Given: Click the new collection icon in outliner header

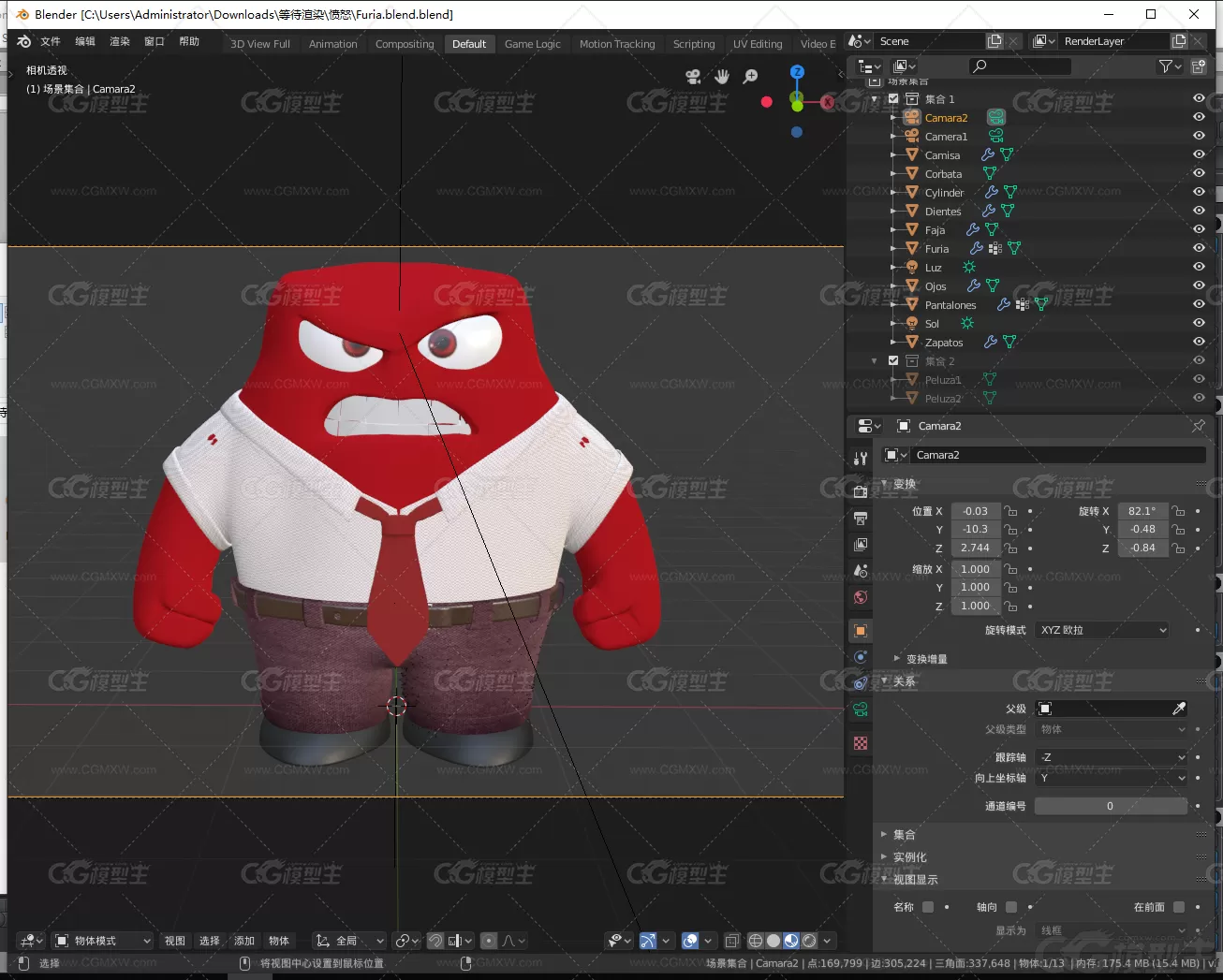Looking at the screenshot, I should 1198,66.
